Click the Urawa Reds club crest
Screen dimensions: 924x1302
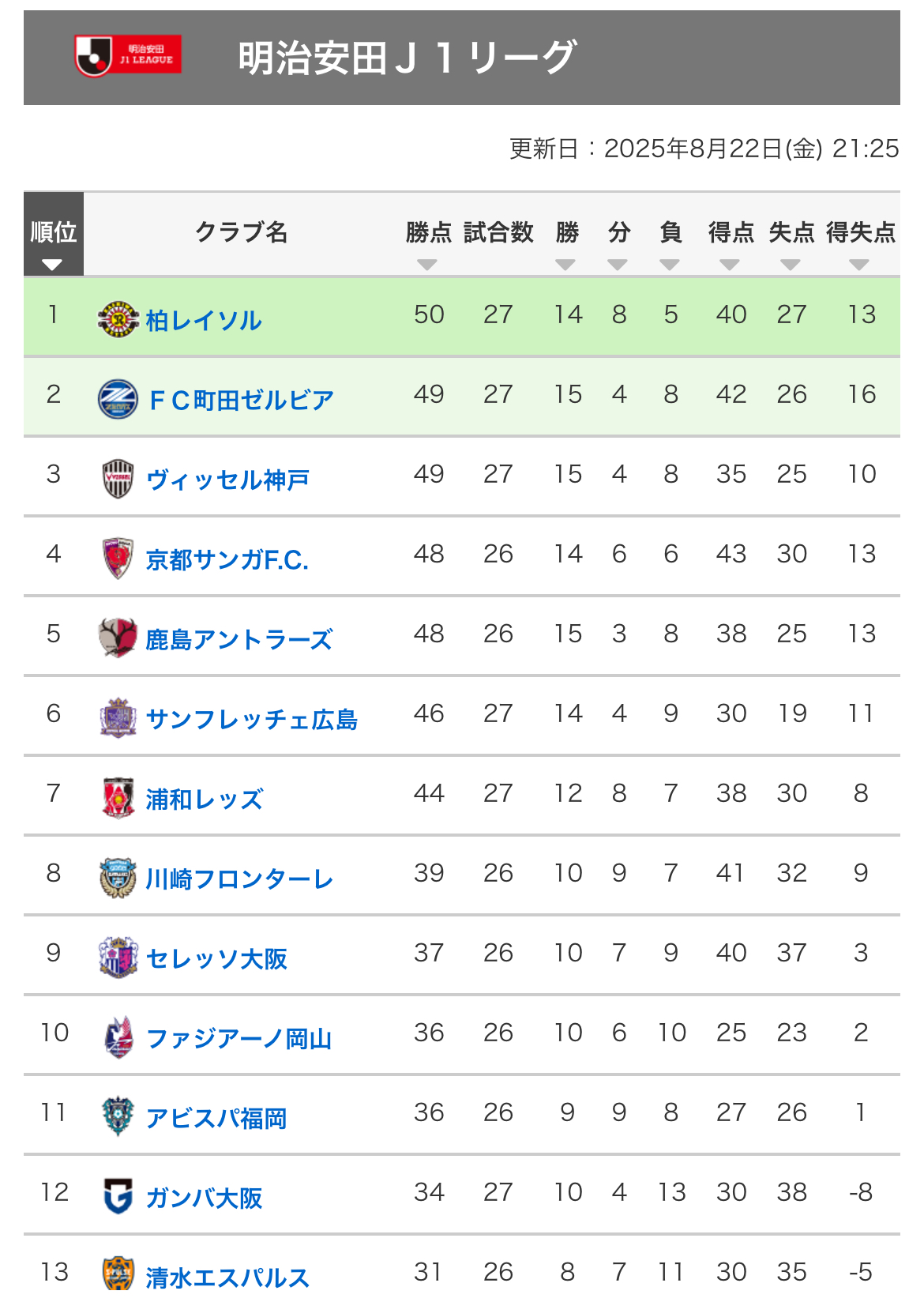(118, 798)
